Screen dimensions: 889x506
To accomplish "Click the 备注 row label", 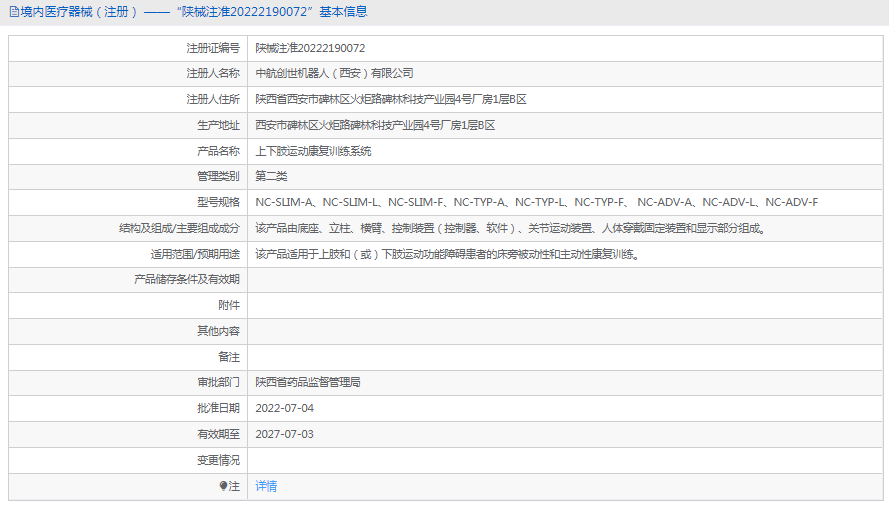I will (x=229, y=357).
